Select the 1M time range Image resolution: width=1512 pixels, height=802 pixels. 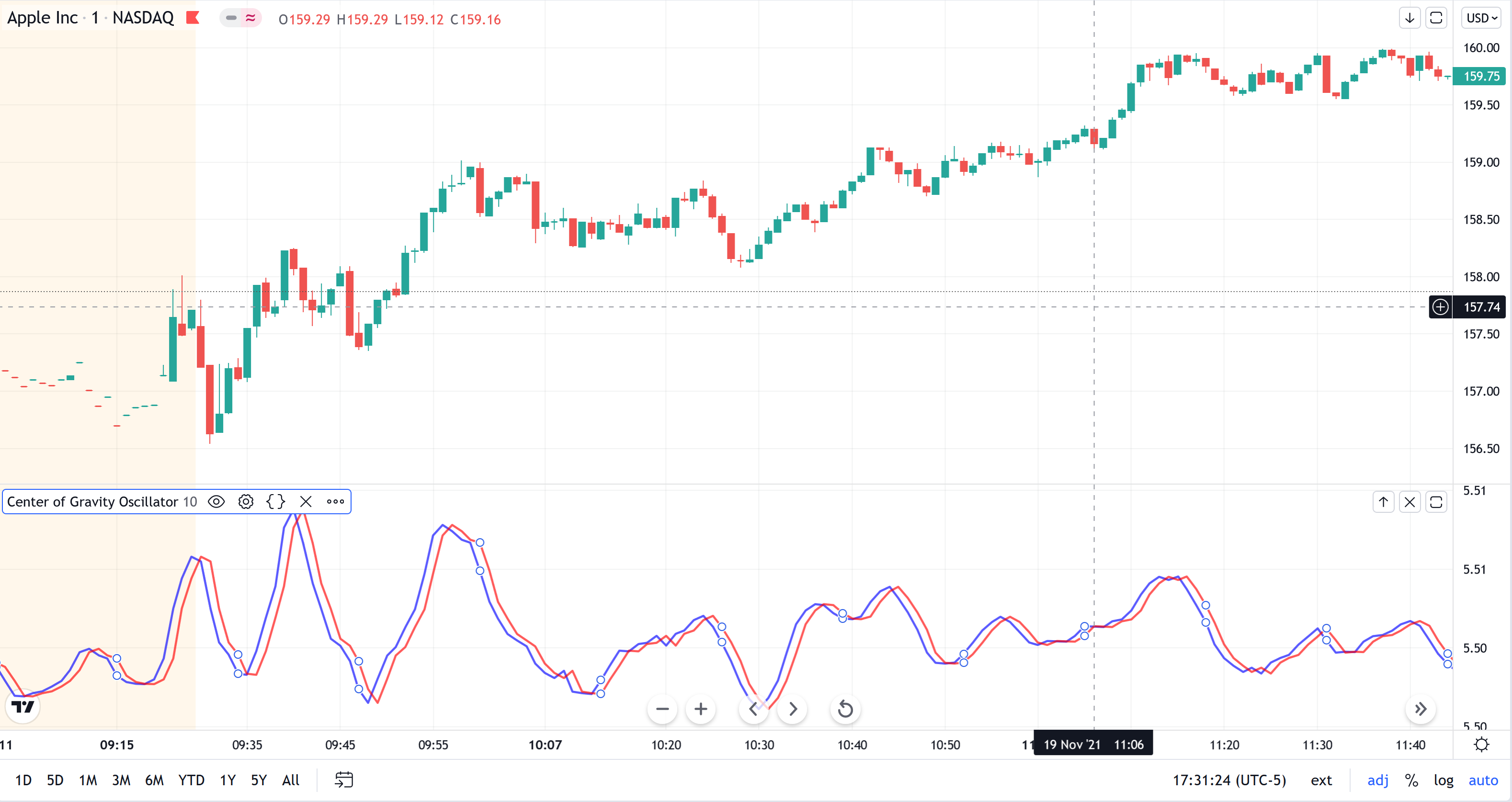coord(88,780)
